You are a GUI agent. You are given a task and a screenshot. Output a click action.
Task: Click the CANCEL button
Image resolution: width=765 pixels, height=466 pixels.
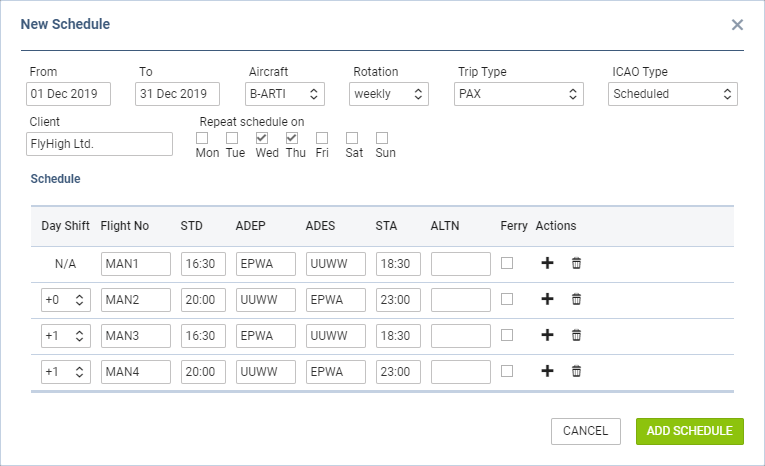(586, 431)
